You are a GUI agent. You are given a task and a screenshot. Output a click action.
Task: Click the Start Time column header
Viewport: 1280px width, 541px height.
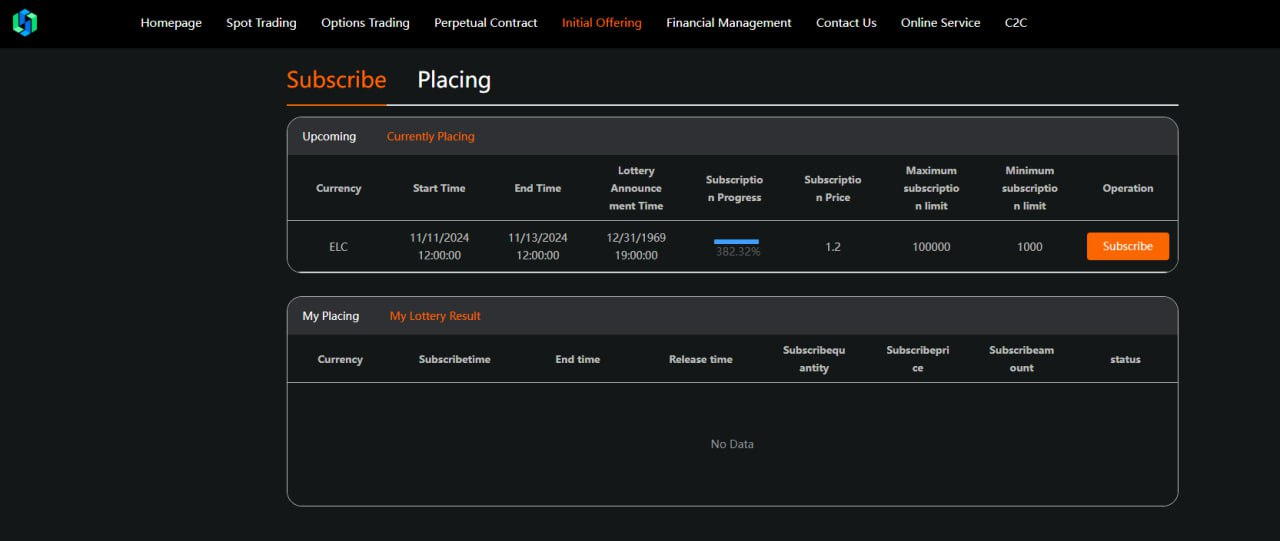pos(439,188)
